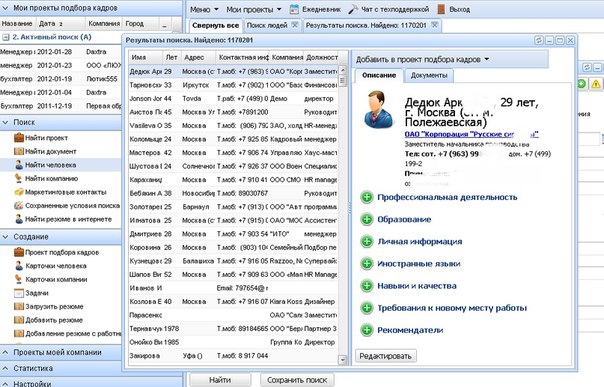Select the Тарновски 33 Иркутск row
The height and width of the screenshot is (387, 604).
[233, 85]
